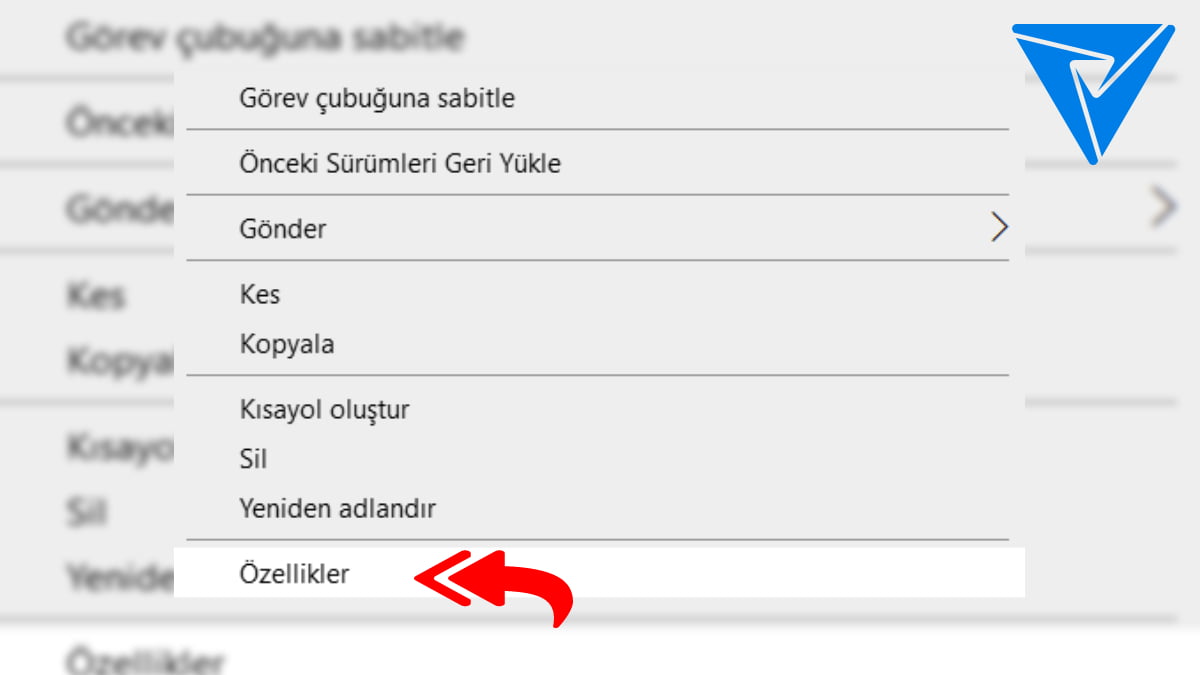Viewport: 1200px width, 675px height.
Task: Click the blurred partial Kopya text on left
Action: (x=120, y=360)
